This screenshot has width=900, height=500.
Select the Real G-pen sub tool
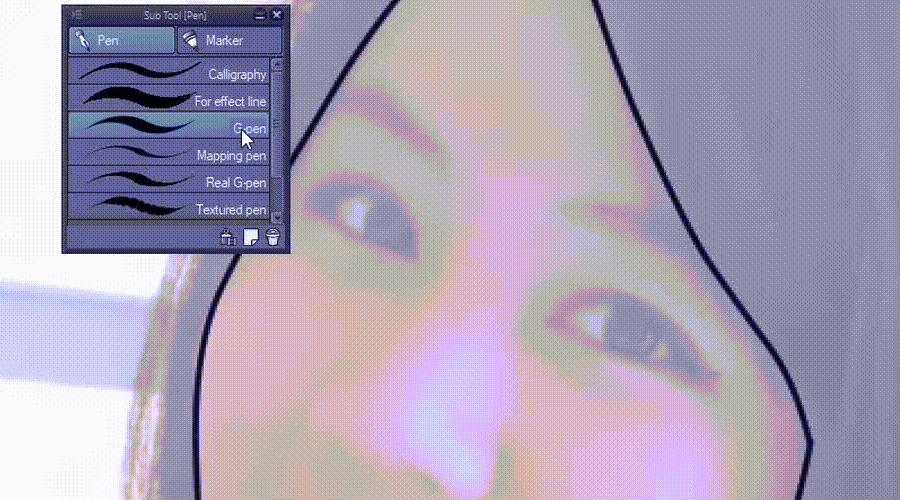(169, 180)
